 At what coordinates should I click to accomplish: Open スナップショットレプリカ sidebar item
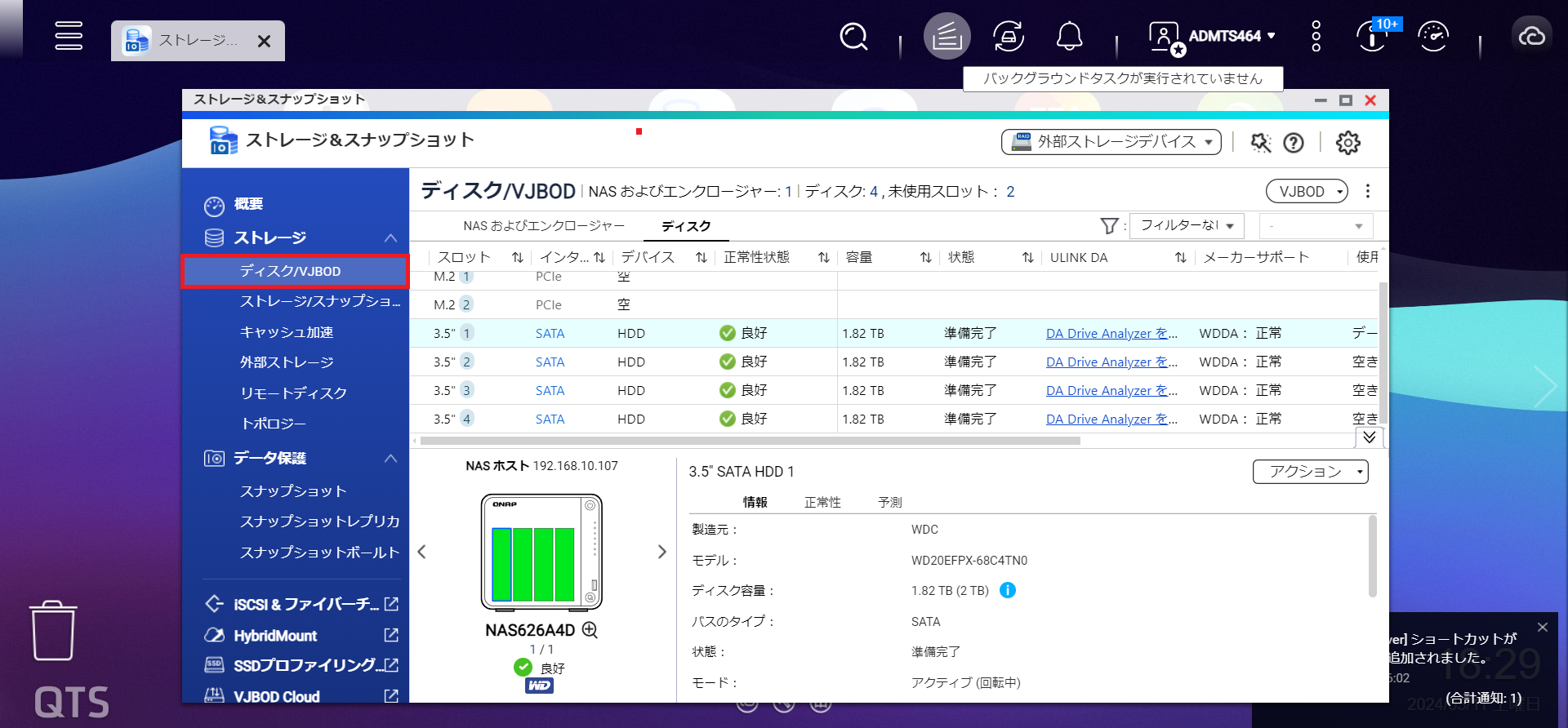(x=320, y=522)
